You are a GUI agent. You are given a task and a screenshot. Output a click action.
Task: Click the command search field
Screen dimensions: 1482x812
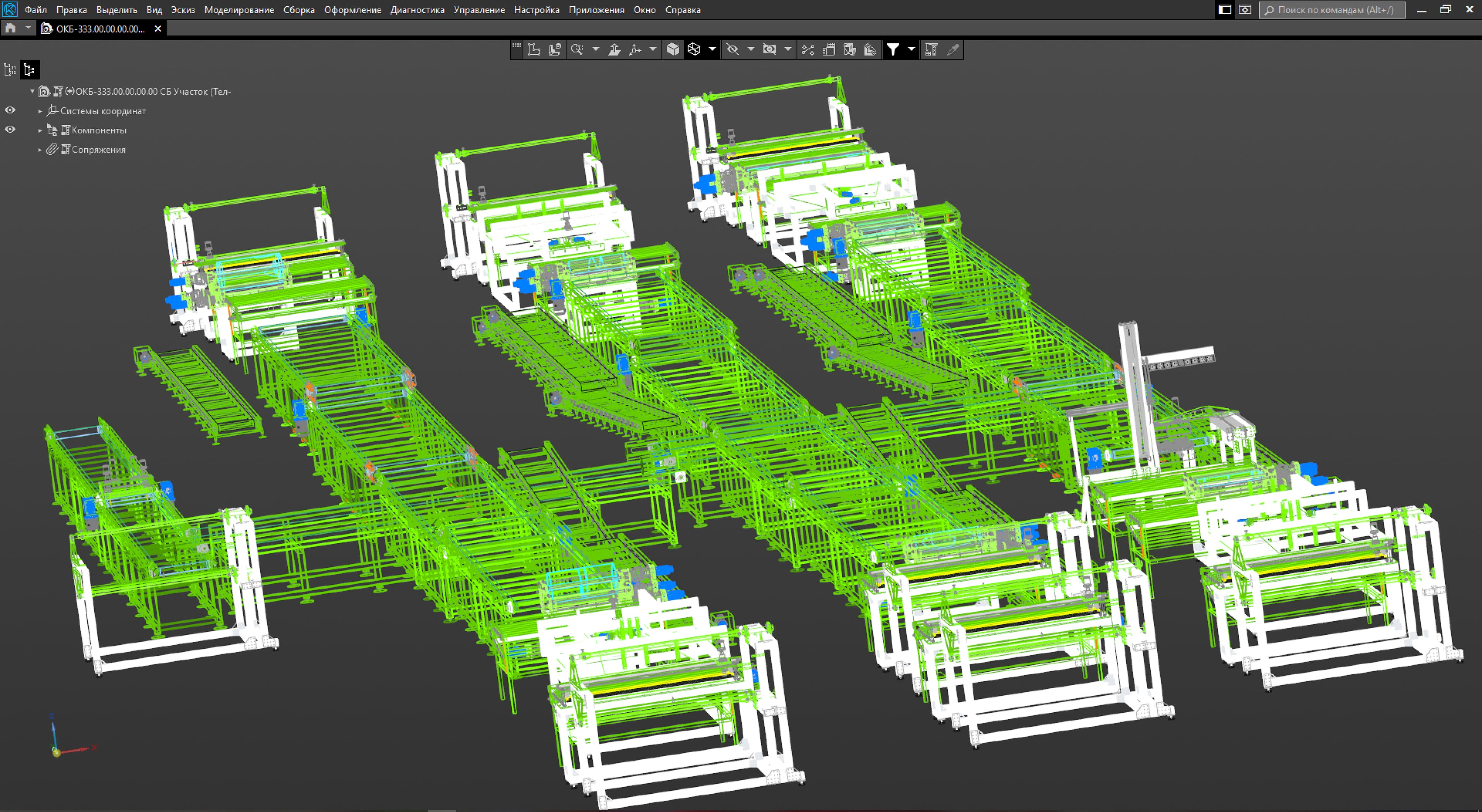point(1332,10)
